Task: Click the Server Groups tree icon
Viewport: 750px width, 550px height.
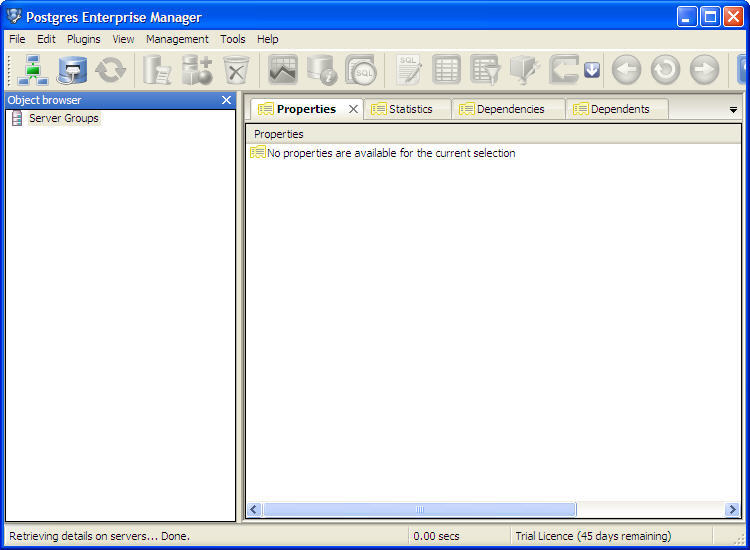Action: 17,118
